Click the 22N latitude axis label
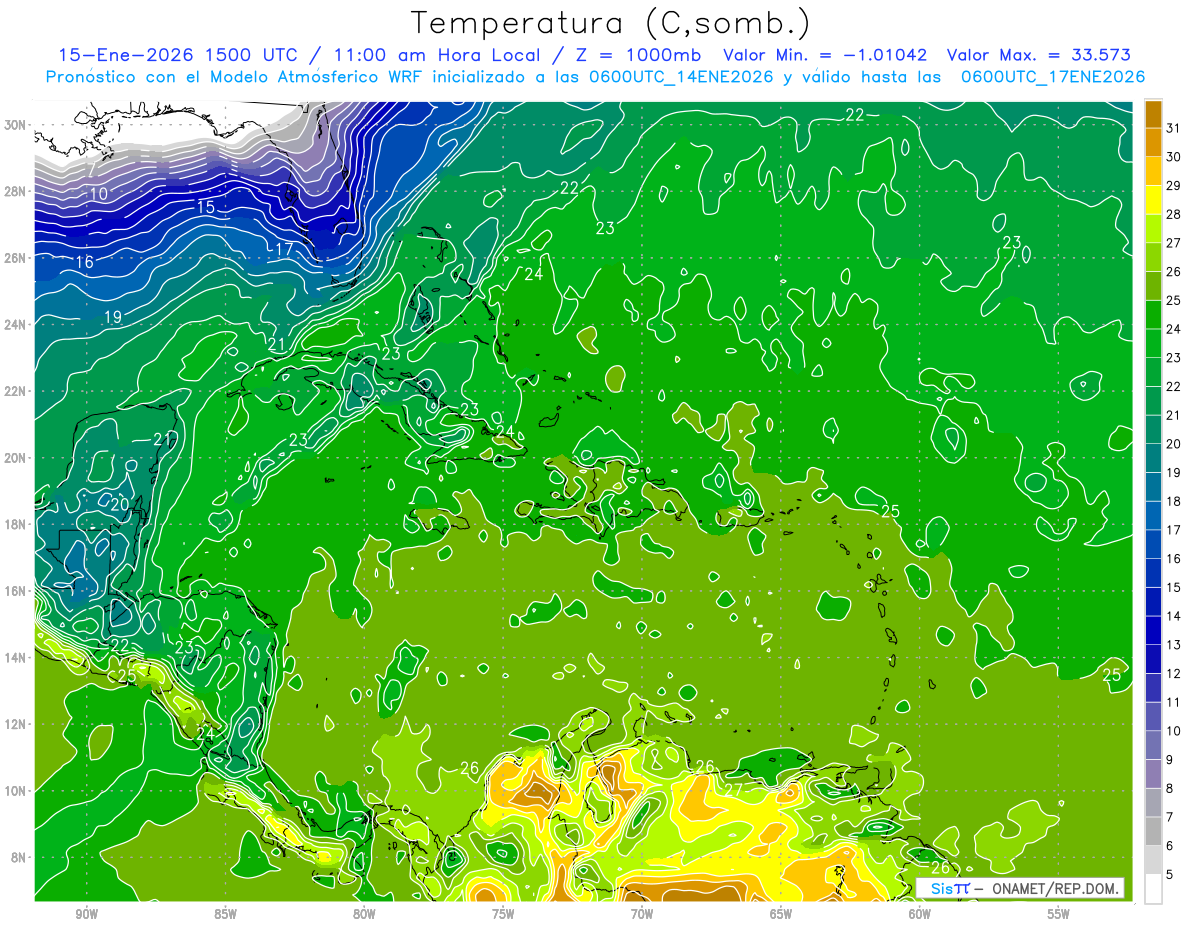 (16, 391)
